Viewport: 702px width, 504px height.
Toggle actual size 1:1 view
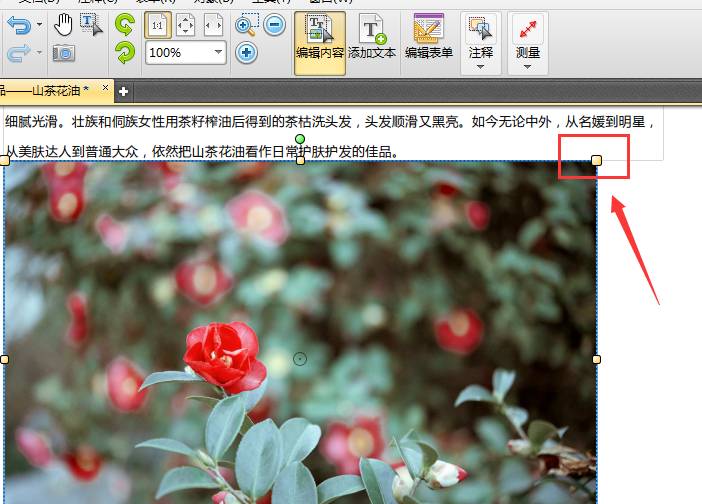158,25
